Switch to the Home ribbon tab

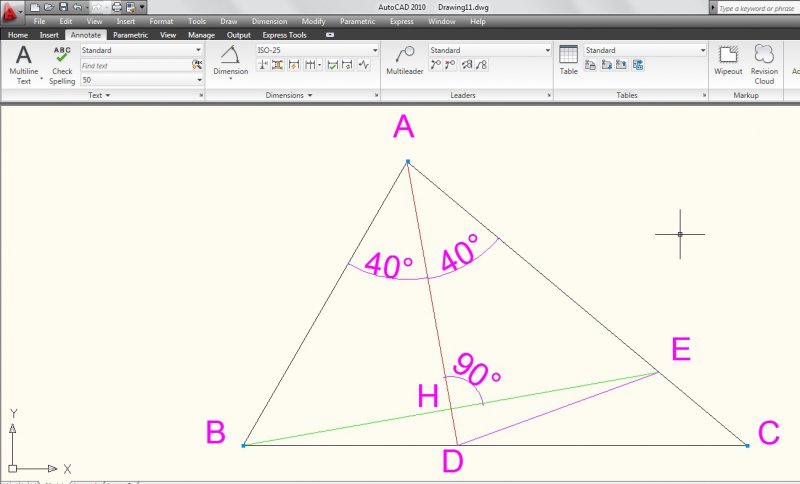click(18, 35)
